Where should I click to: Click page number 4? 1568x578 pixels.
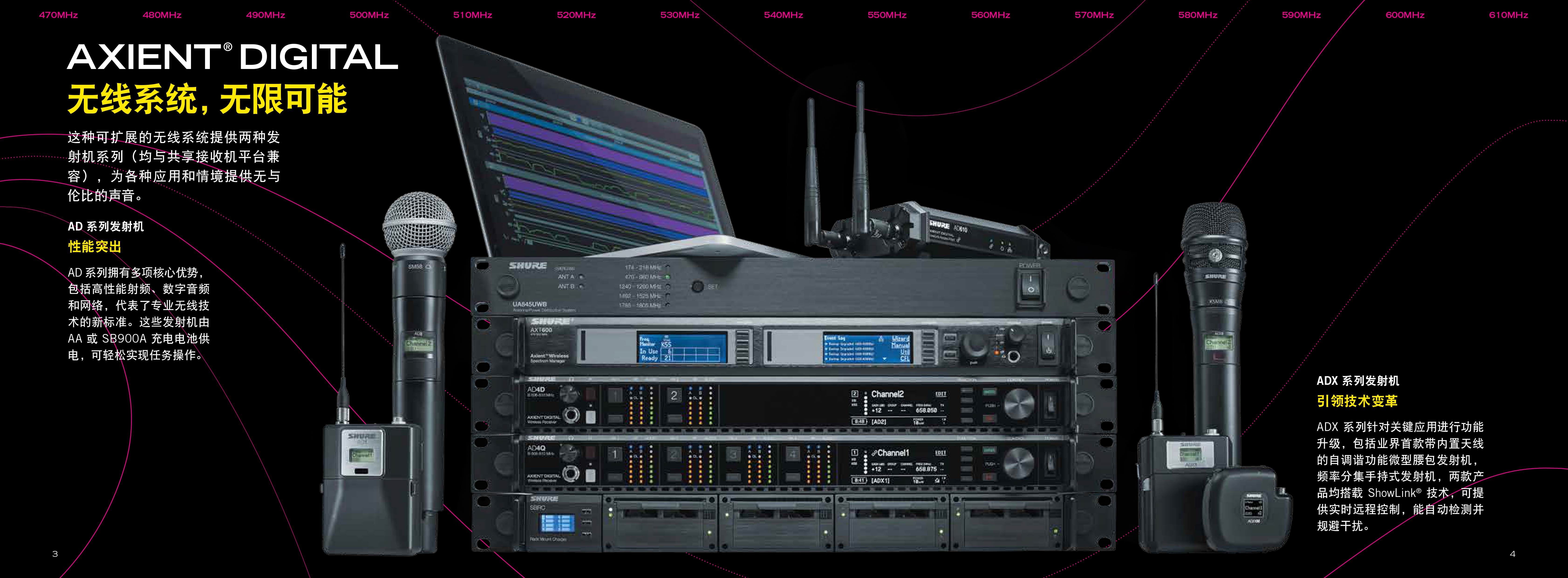pos(1513,554)
